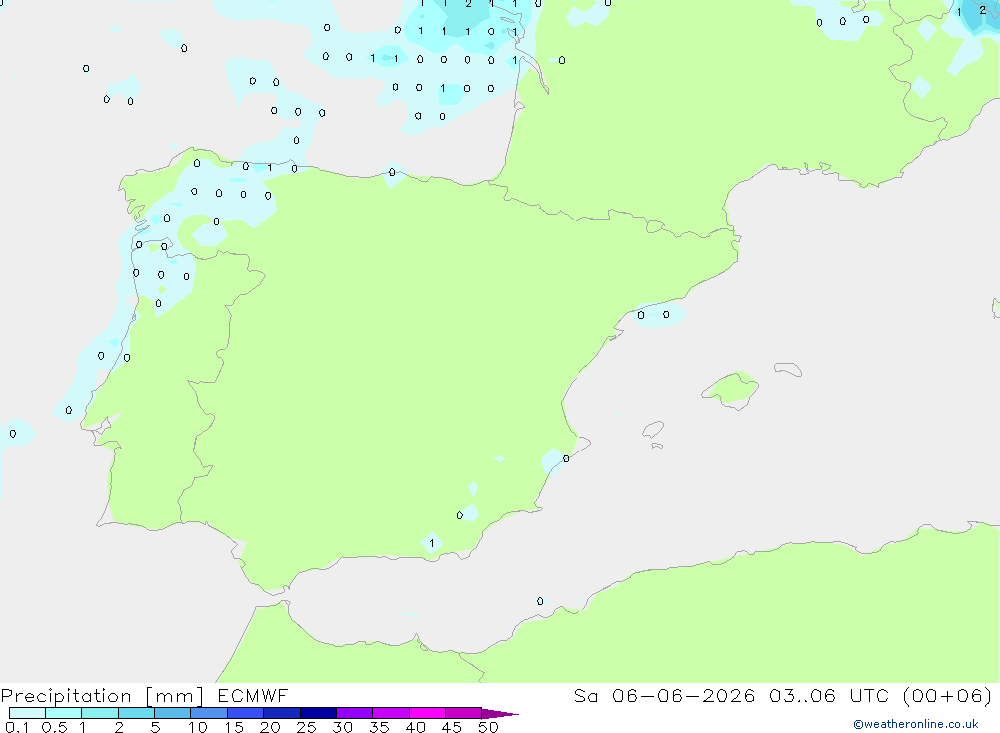Click the '40' legend scale label
This screenshot has width=1000, height=733.
[x=415, y=727]
